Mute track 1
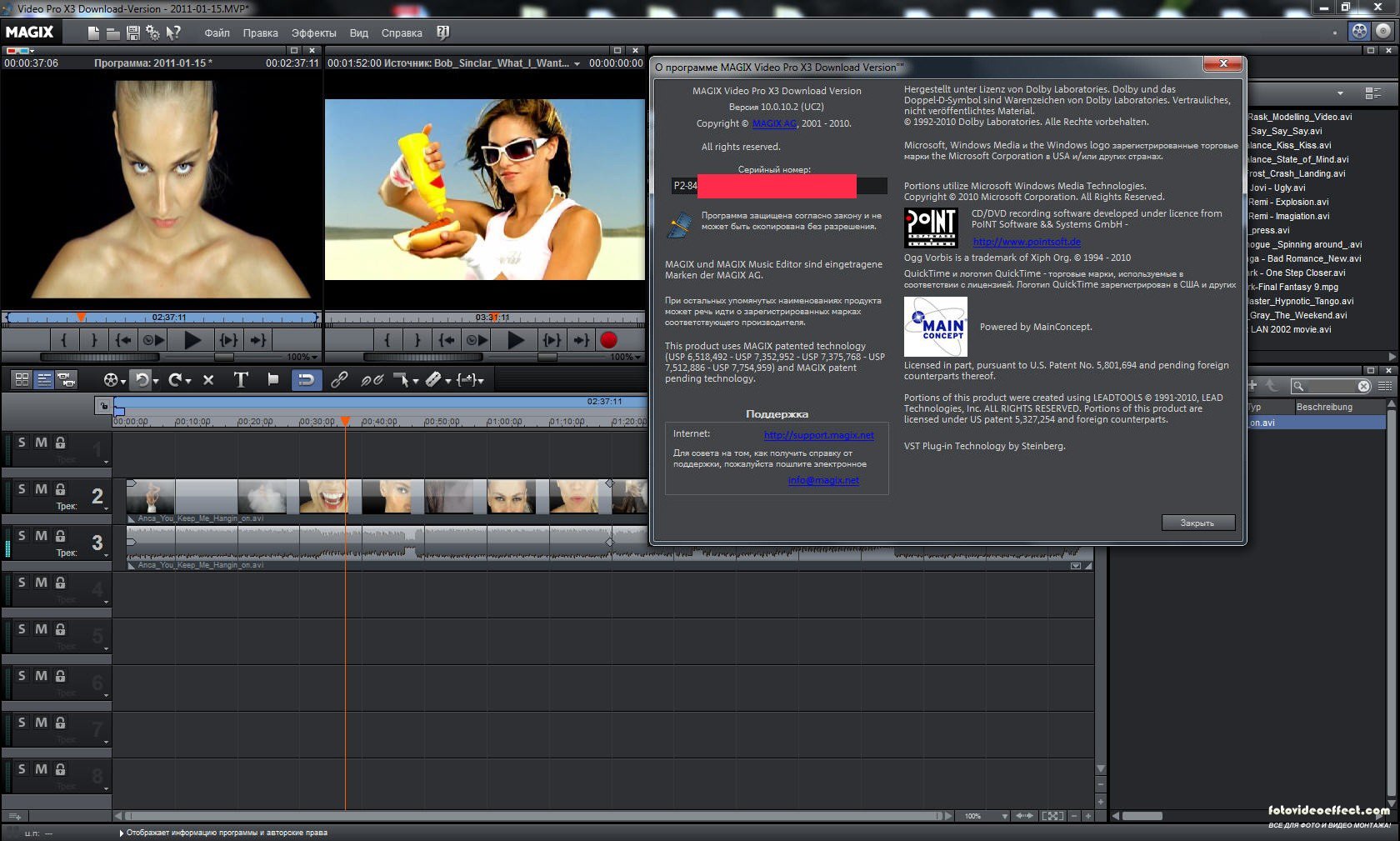Screen dimensions: 1400x841 [x=41, y=443]
